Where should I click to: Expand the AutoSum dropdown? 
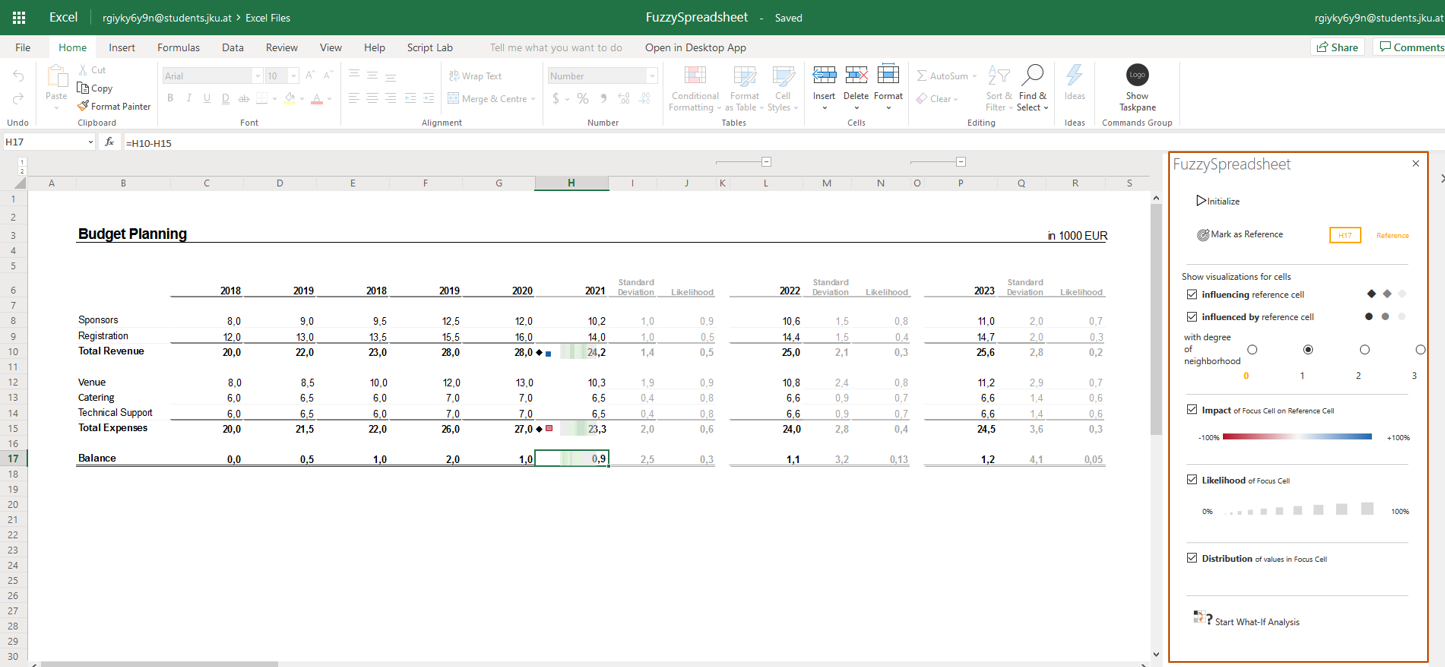pos(975,76)
